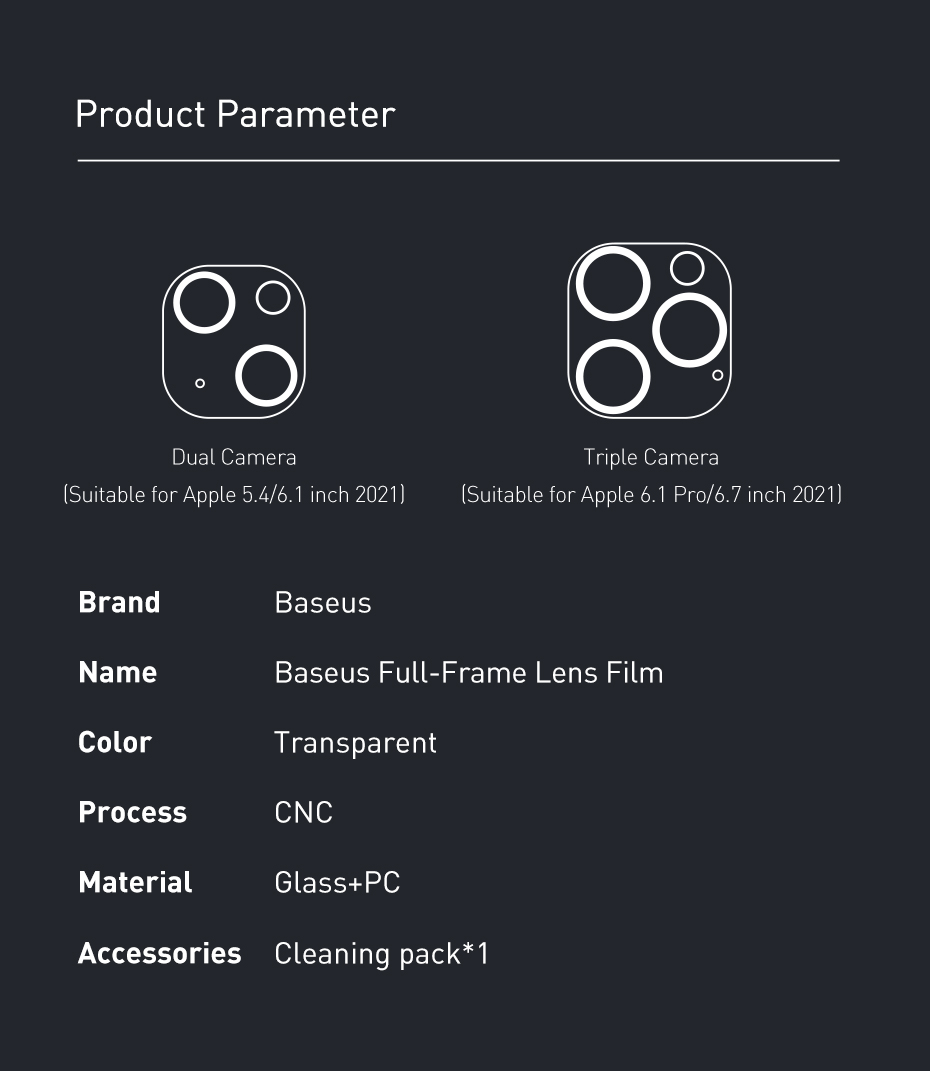The width and height of the screenshot is (930, 1071).
Task: Click Baseus Full-Frame Lens Film name
Action: [x=468, y=673]
